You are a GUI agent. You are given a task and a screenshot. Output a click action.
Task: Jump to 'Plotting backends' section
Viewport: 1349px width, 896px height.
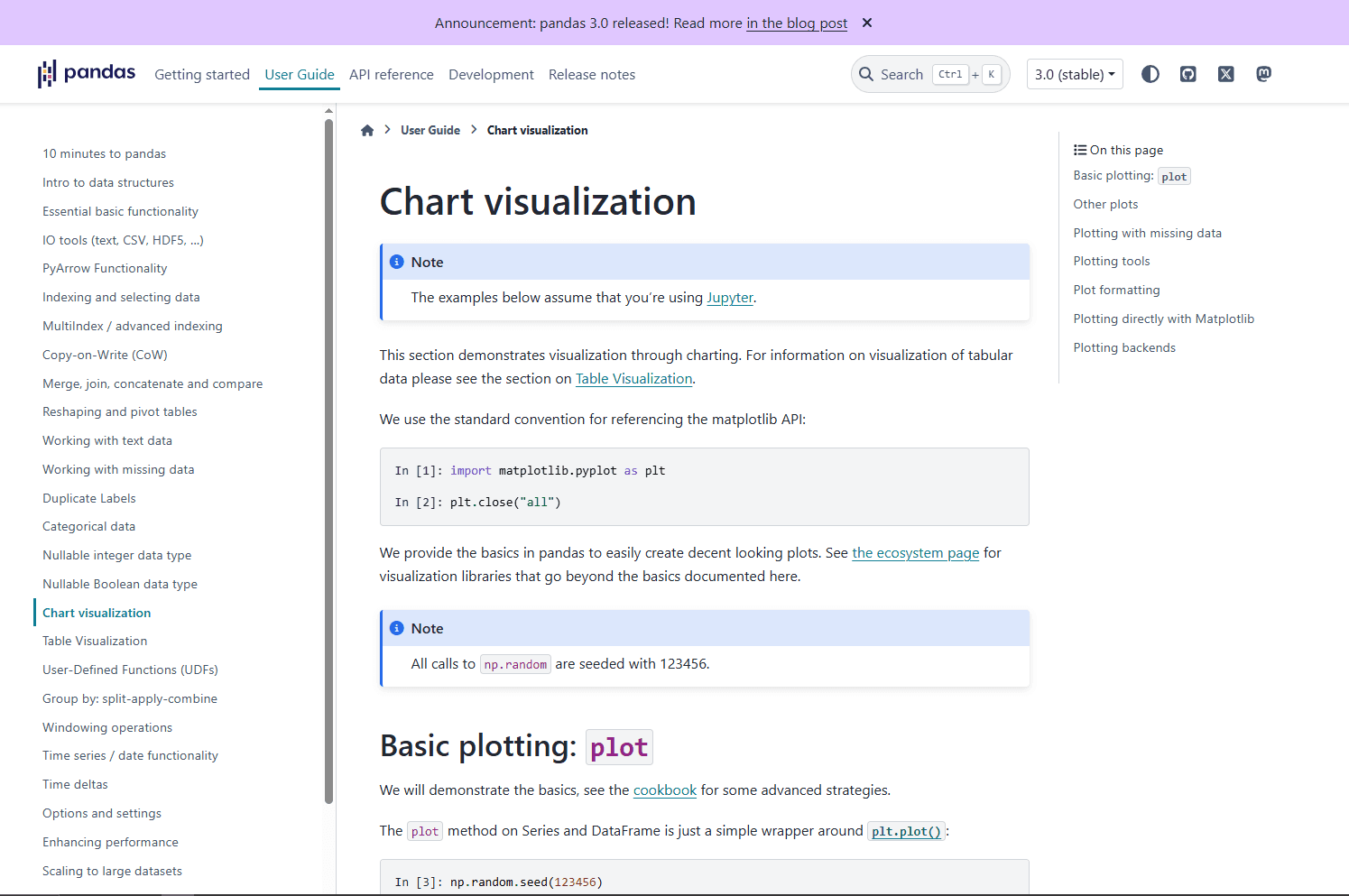coord(1124,347)
